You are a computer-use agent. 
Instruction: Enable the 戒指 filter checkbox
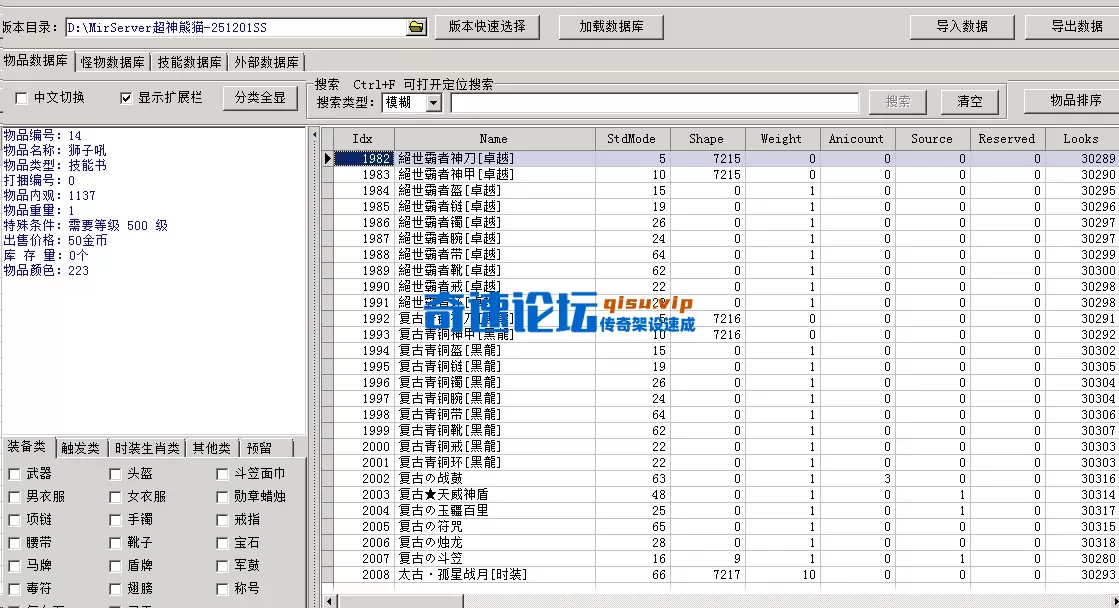click(221, 519)
